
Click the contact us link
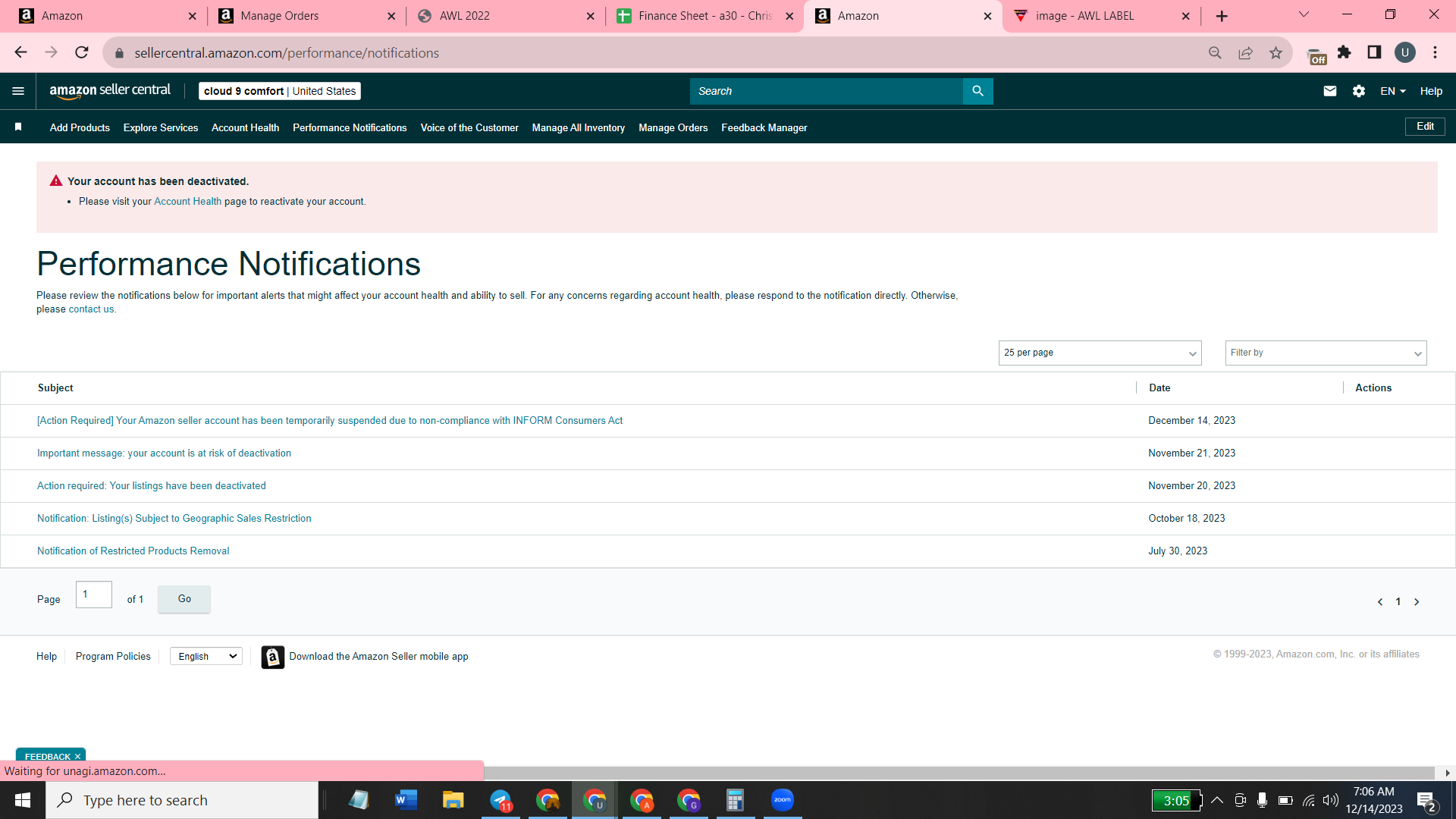91,309
